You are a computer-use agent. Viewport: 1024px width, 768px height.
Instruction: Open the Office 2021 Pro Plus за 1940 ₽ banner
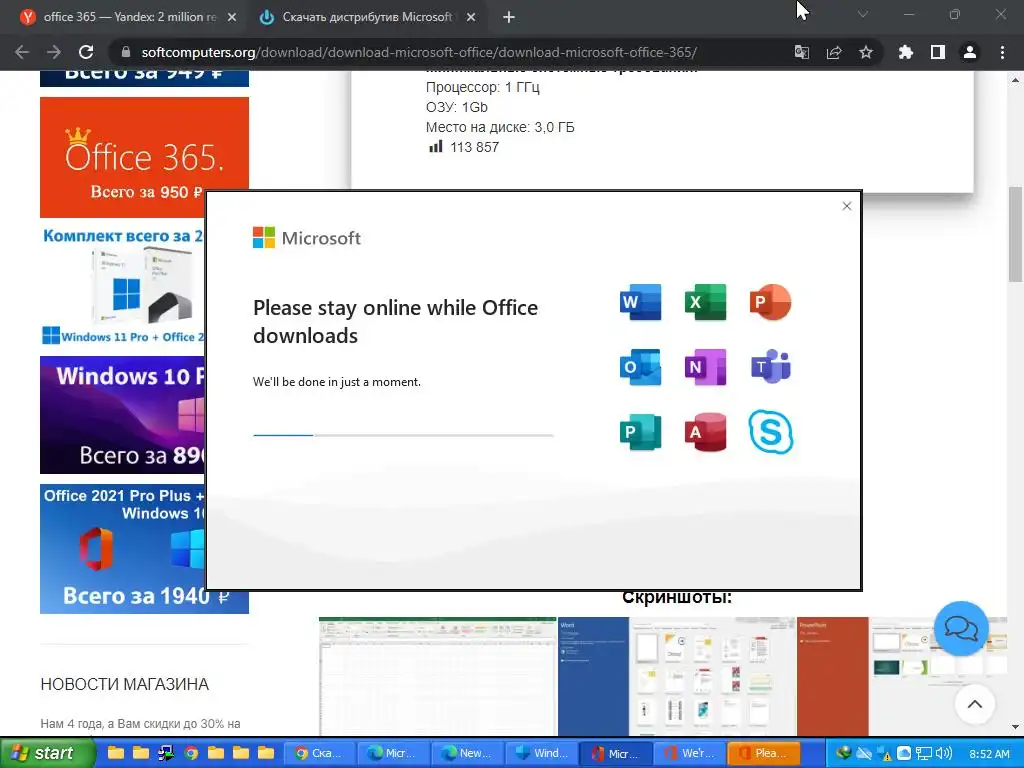[144, 549]
